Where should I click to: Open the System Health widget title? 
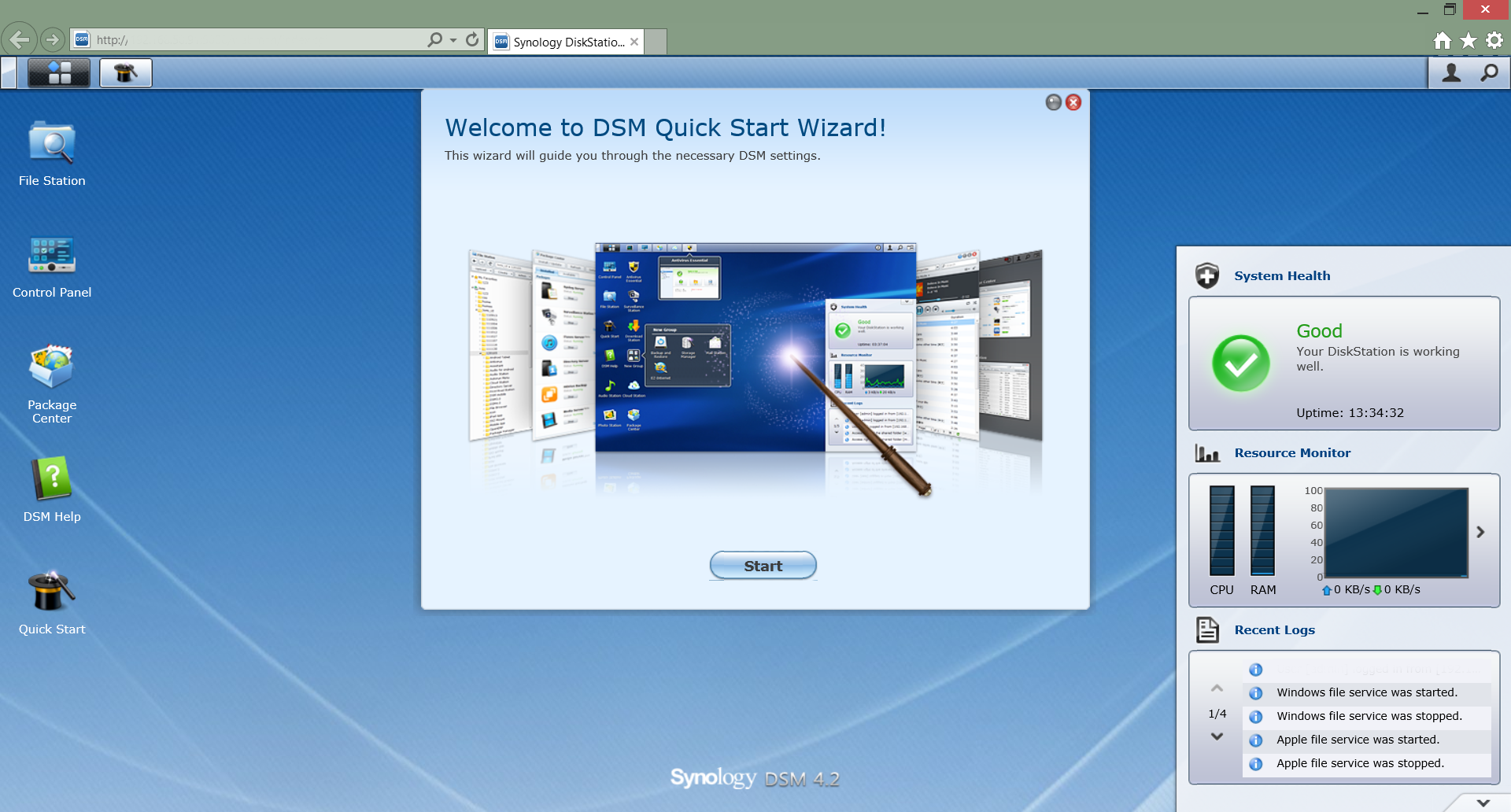point(1282,275)
